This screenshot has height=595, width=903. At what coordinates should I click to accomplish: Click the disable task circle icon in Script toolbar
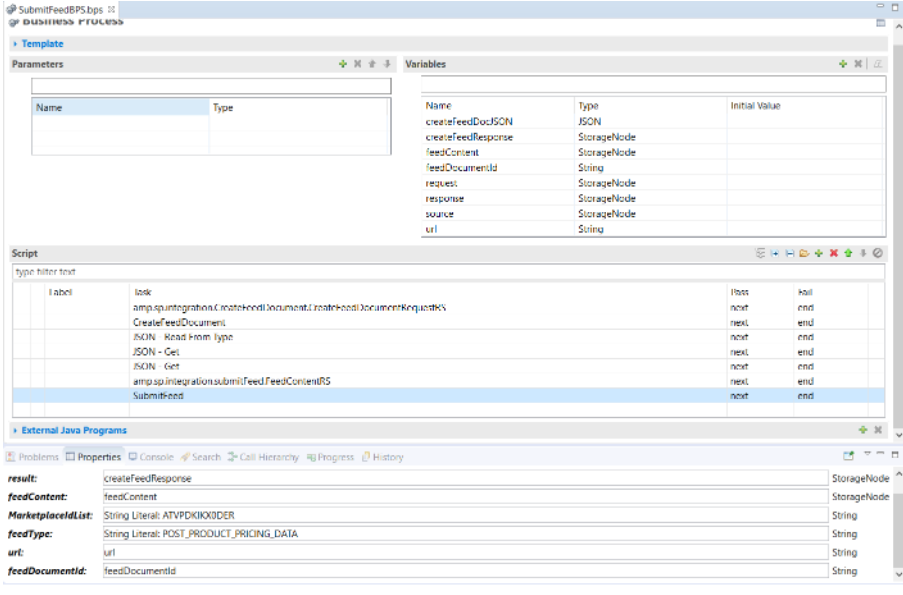[x=878, y=253]
